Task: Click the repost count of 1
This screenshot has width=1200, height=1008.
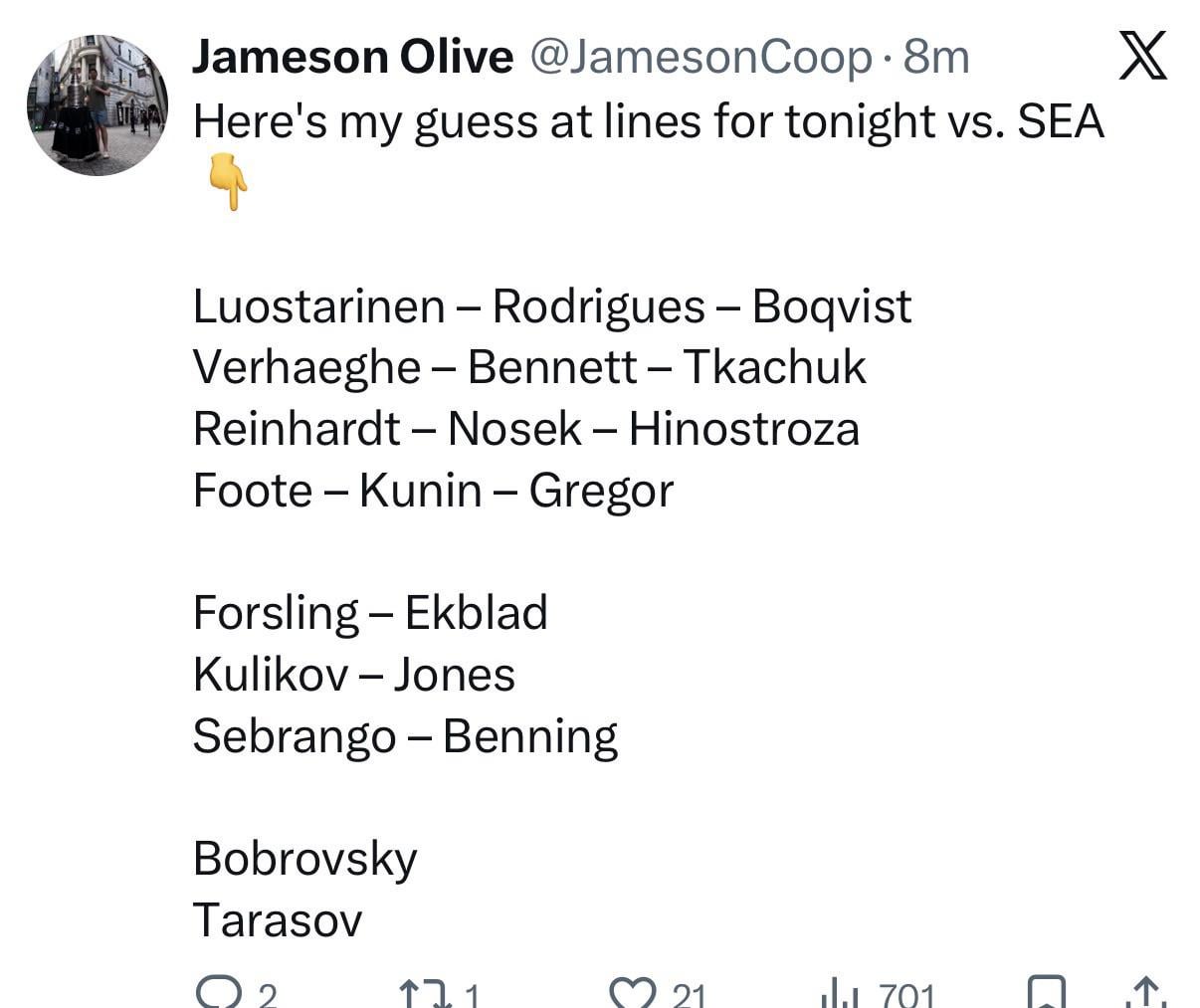Action: point(471,994)
